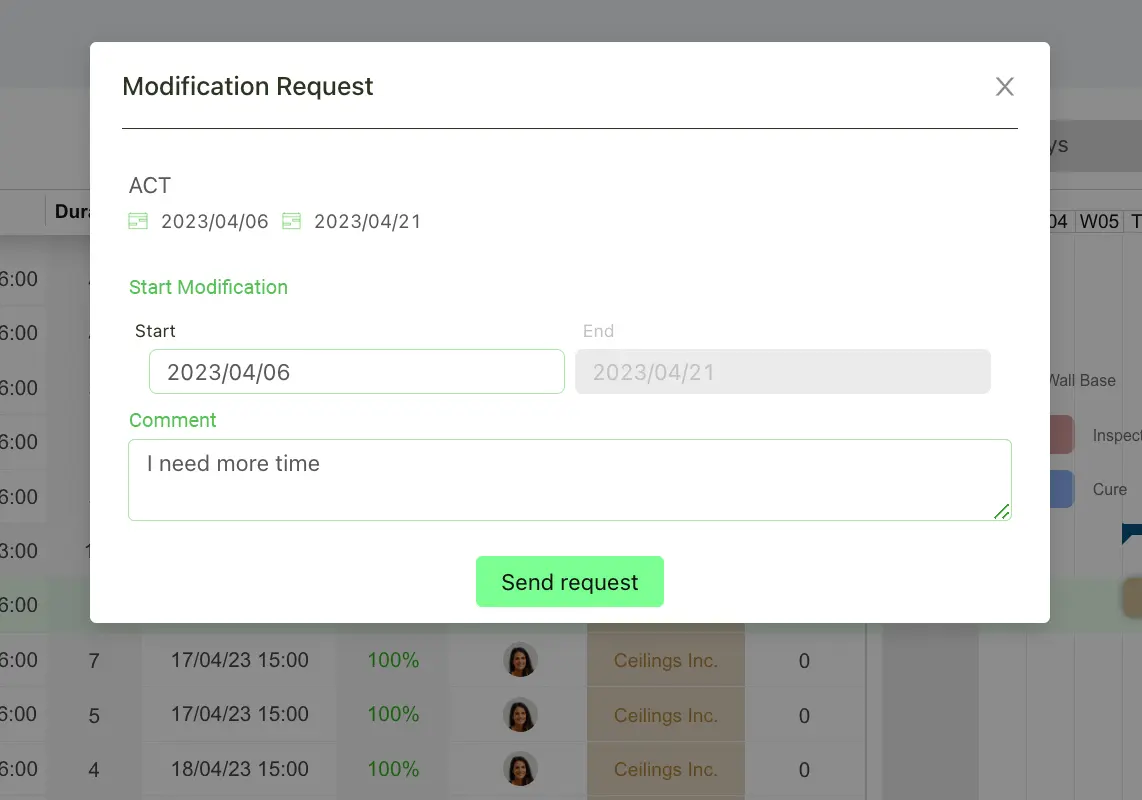Image resolution: width=1142 pixels, height=800 pixels.
Task: Click the avatar in the 18/04/23 row
Action: click(520, 770)
